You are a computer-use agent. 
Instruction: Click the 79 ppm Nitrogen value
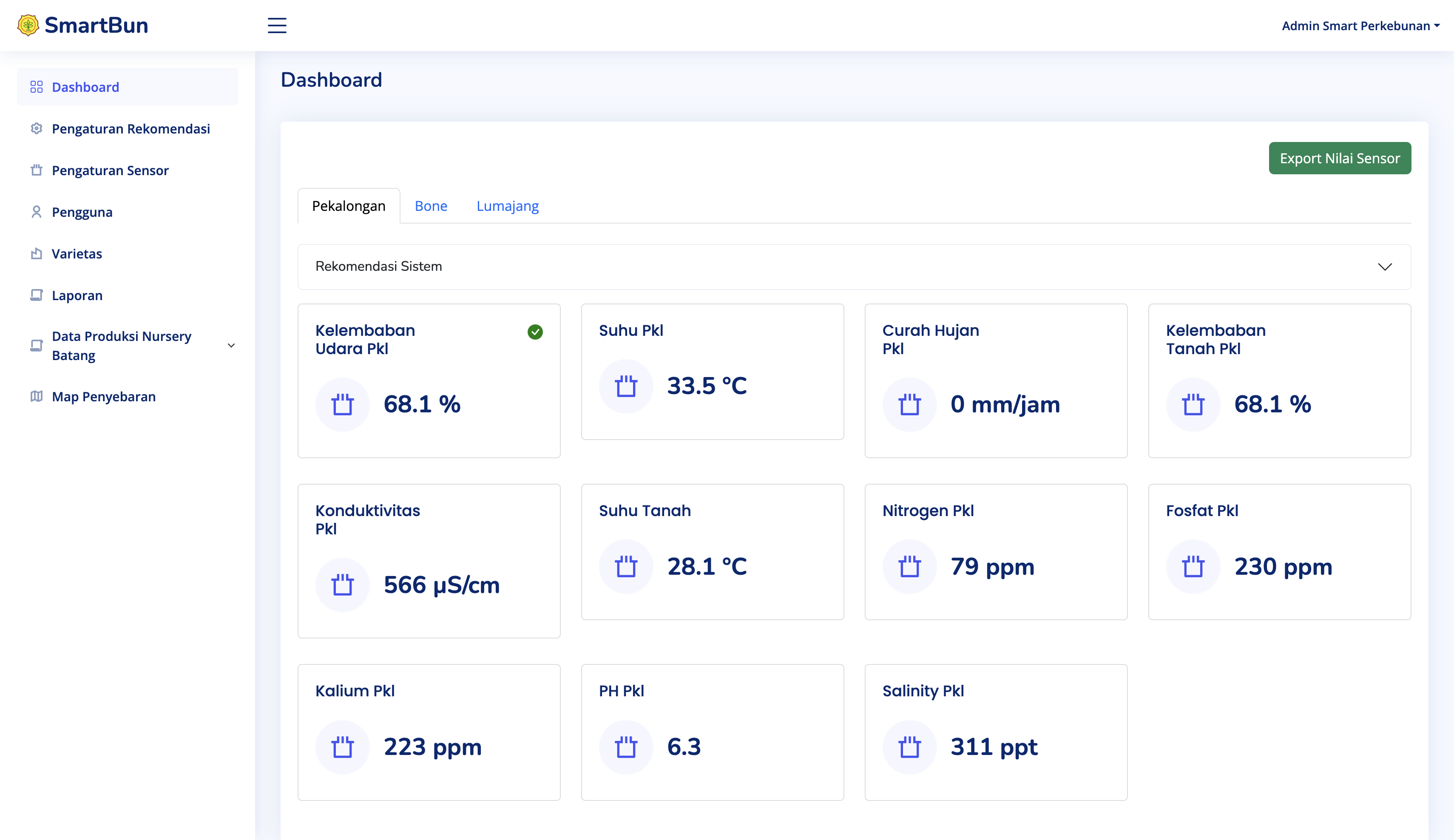(x=992, y=567)
